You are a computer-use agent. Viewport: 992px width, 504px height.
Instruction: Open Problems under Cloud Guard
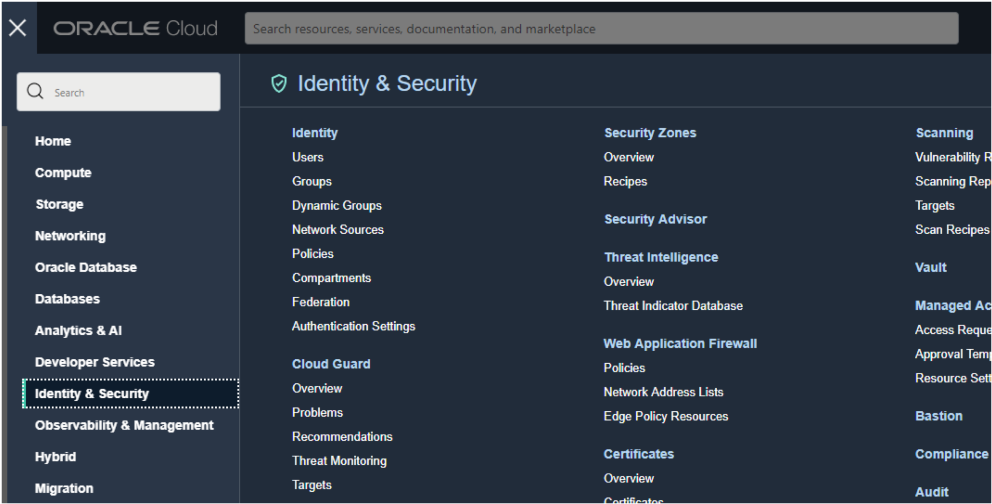pyautogui.click(x=317, y=412)
